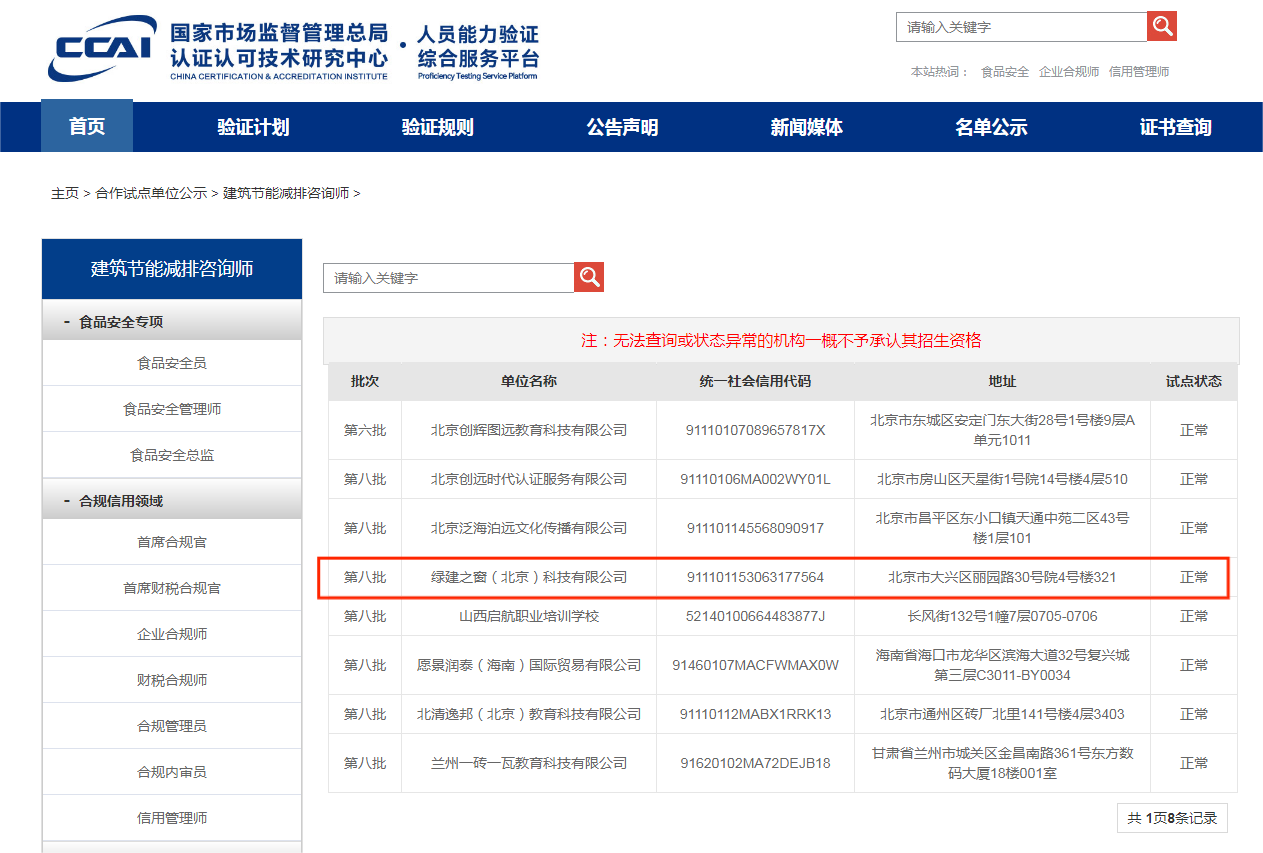Image resolution: width=1263 pixels, height=853 pixels.
Task: Click the 单位名称 column header
Action: pos(529,382)
